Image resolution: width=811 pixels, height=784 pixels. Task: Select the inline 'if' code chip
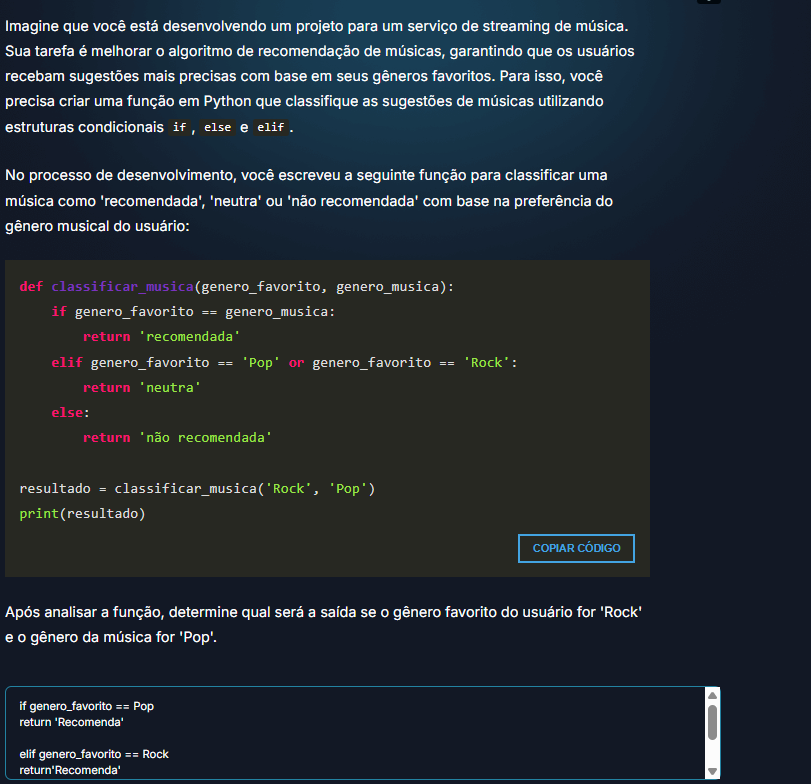tap(181, 126)
